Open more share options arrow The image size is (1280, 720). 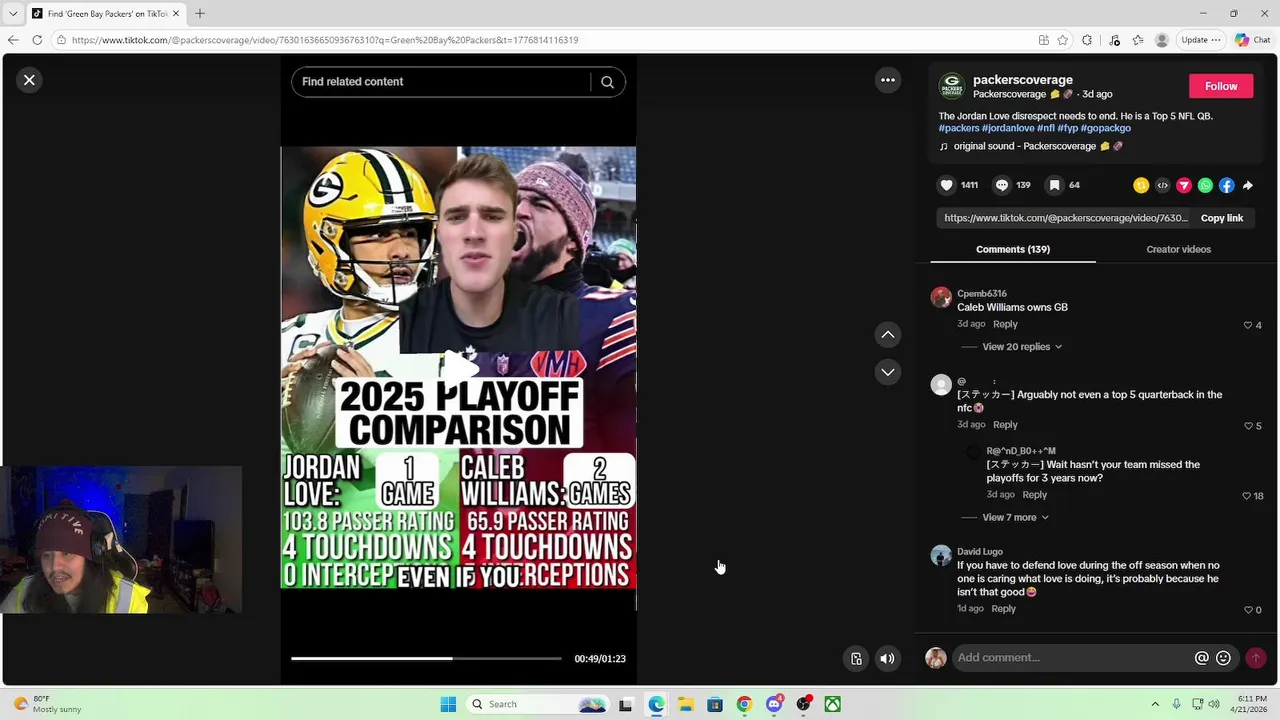pos(1248,185)
